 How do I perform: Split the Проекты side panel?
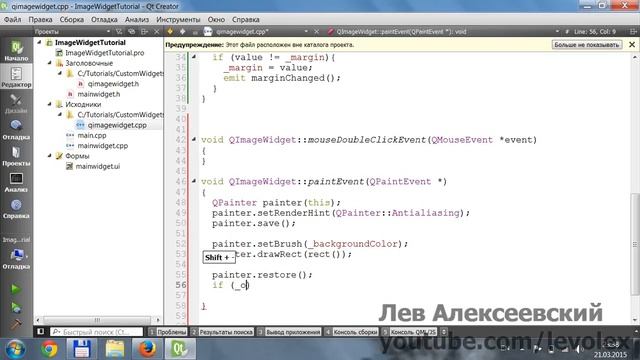pyautogui.click(x=144, y=31)
